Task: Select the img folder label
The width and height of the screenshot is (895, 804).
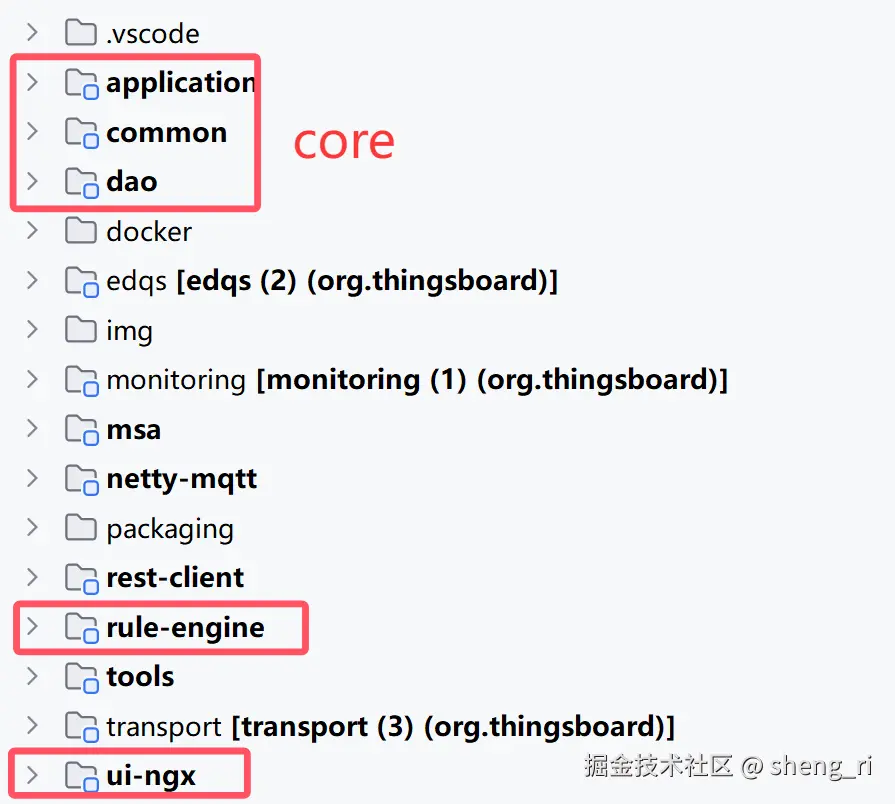Action: click(129, 330)
